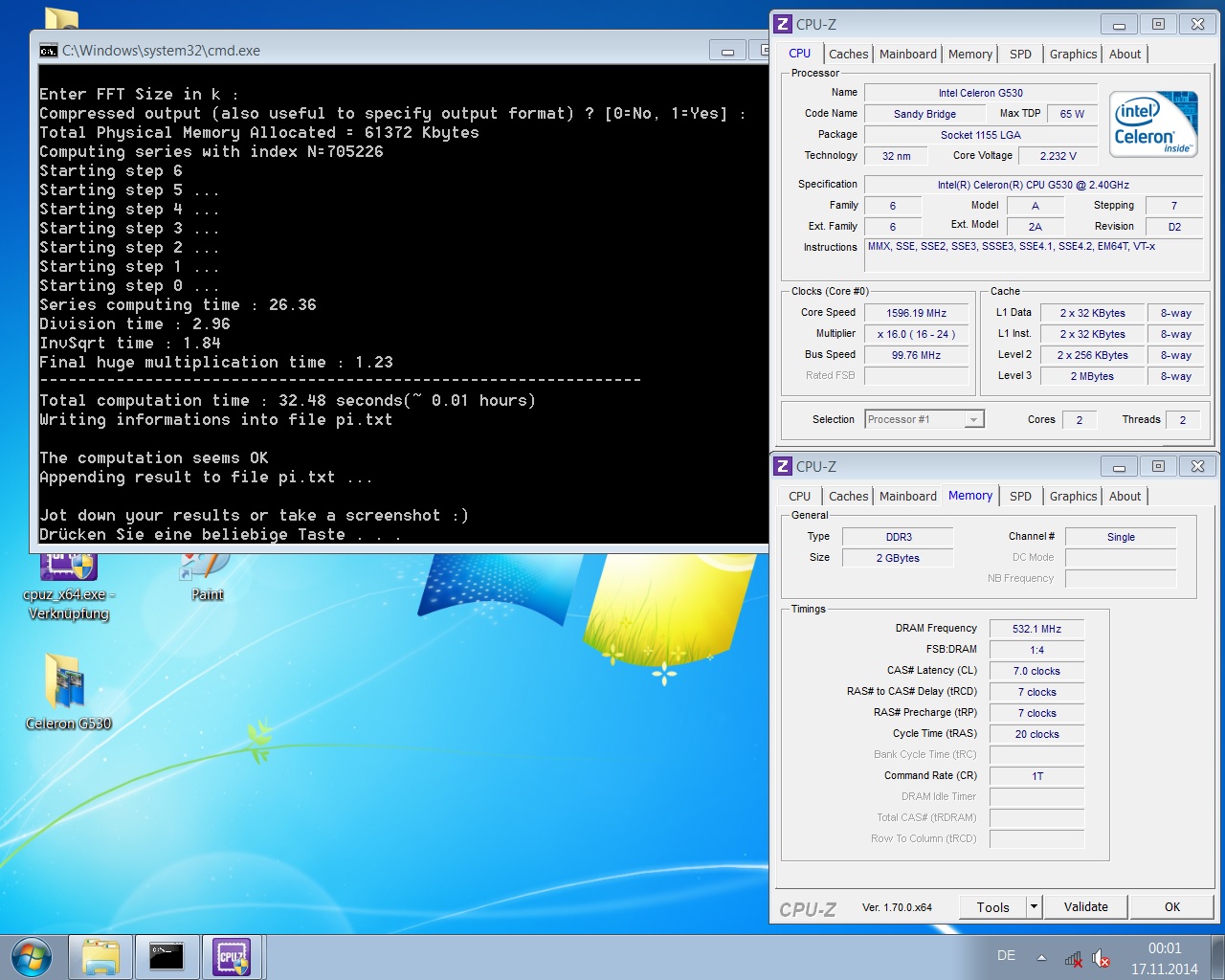1225x980 pixels.
Task: Click Level 3 cache value 2 MBytes
Action: point(1092,376)
